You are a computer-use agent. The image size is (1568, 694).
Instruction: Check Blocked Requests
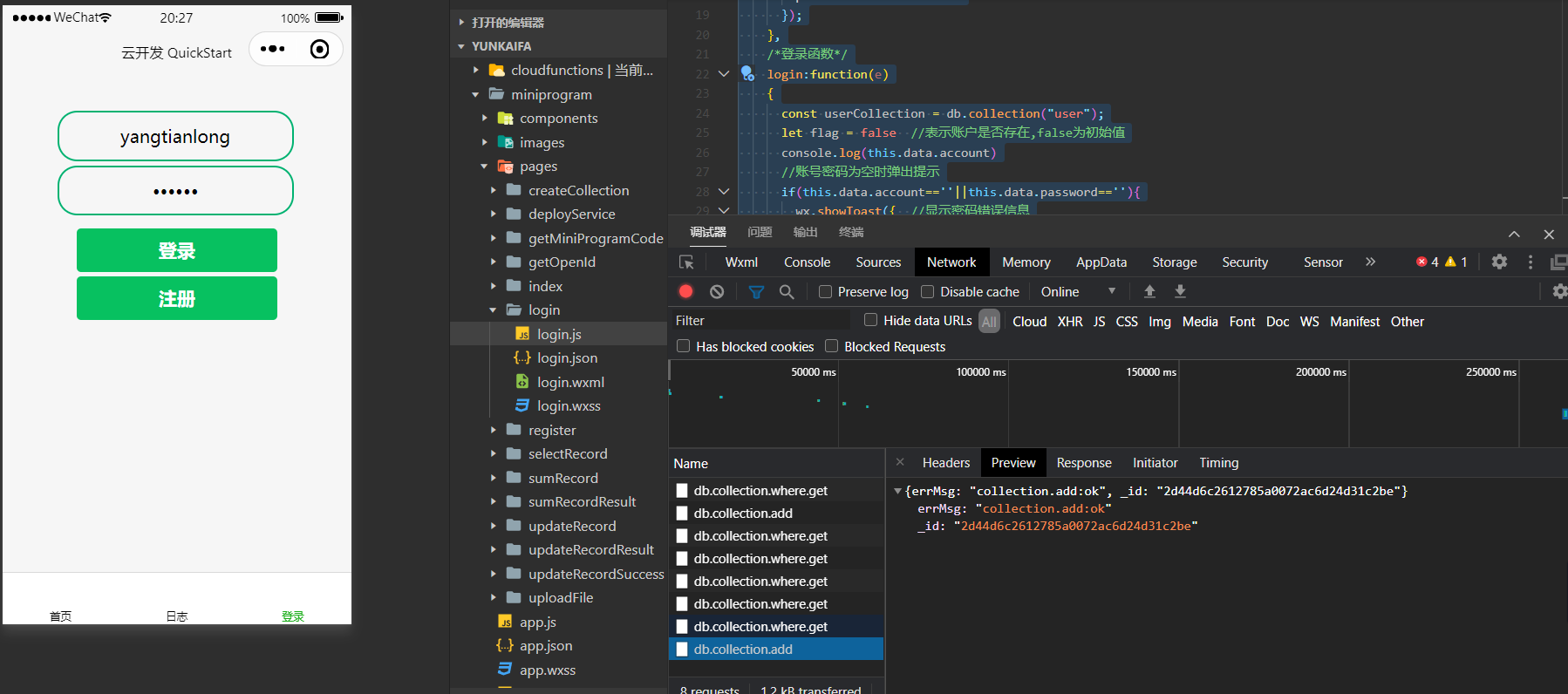[x=832, y=346]
